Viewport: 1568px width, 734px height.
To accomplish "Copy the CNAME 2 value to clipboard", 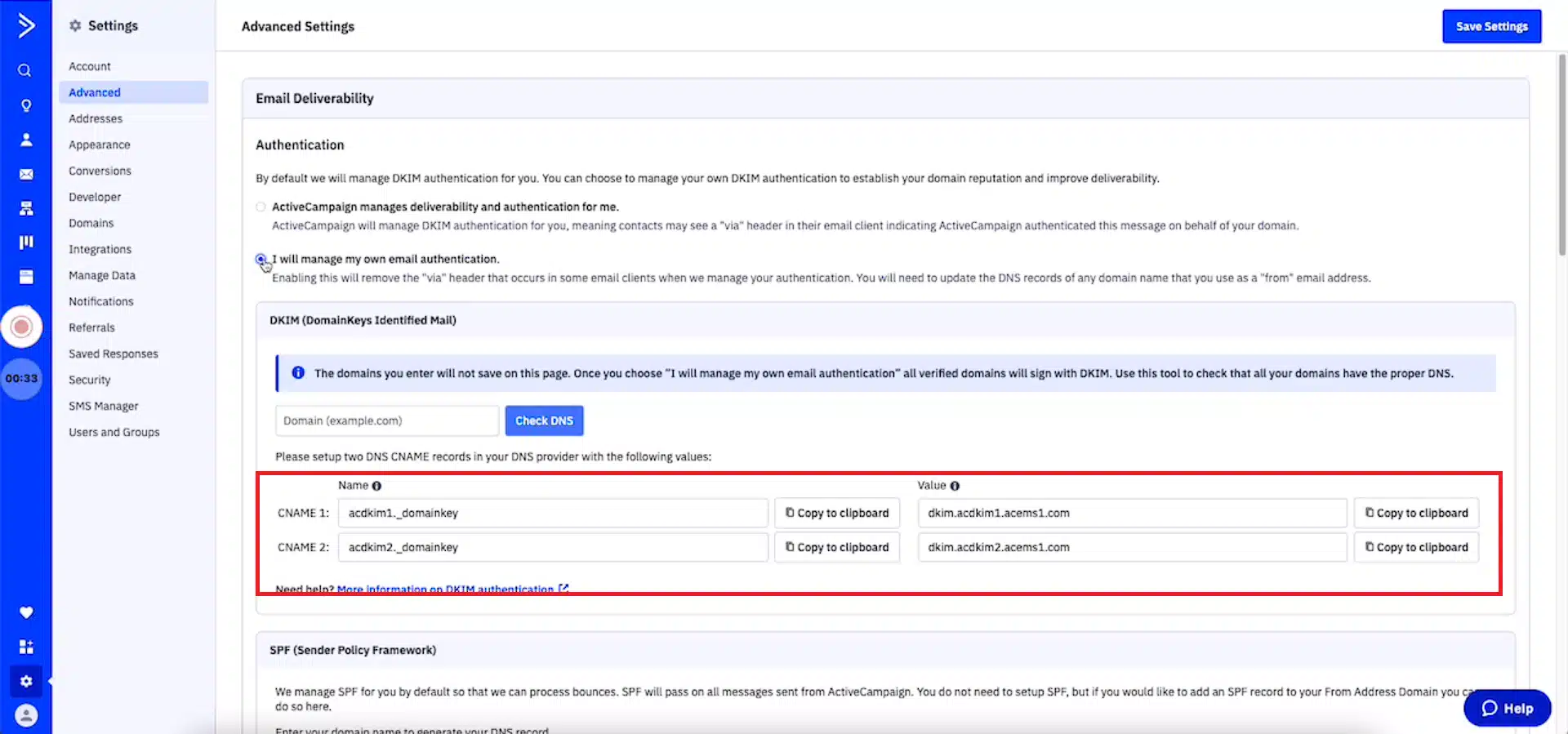I will 1416,547.
